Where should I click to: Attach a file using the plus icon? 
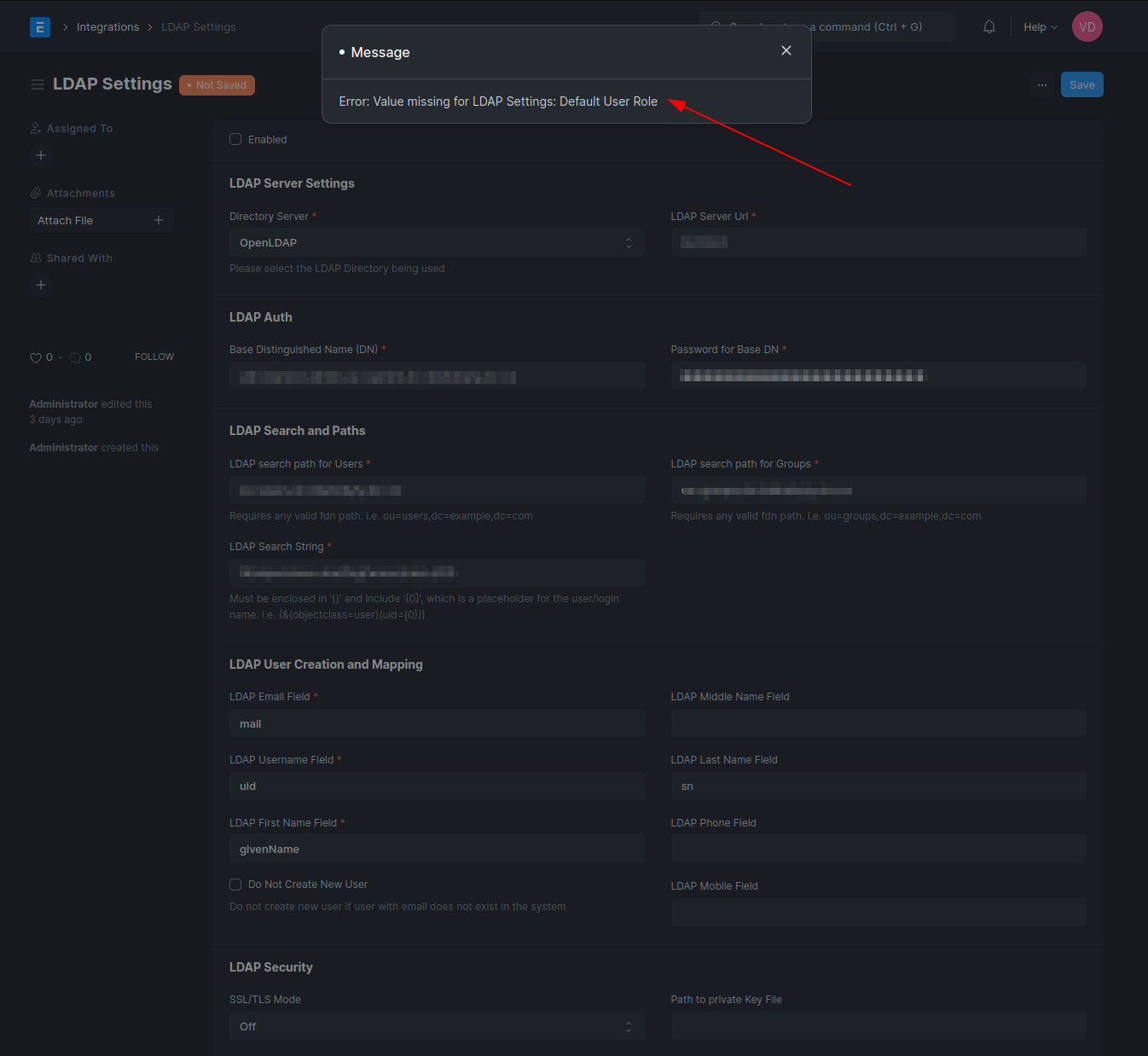tap(159, 220)
